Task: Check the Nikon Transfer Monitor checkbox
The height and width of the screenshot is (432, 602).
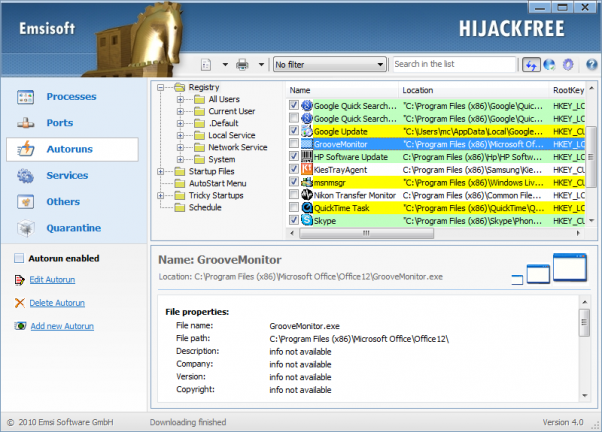Action: coord(294,194)
